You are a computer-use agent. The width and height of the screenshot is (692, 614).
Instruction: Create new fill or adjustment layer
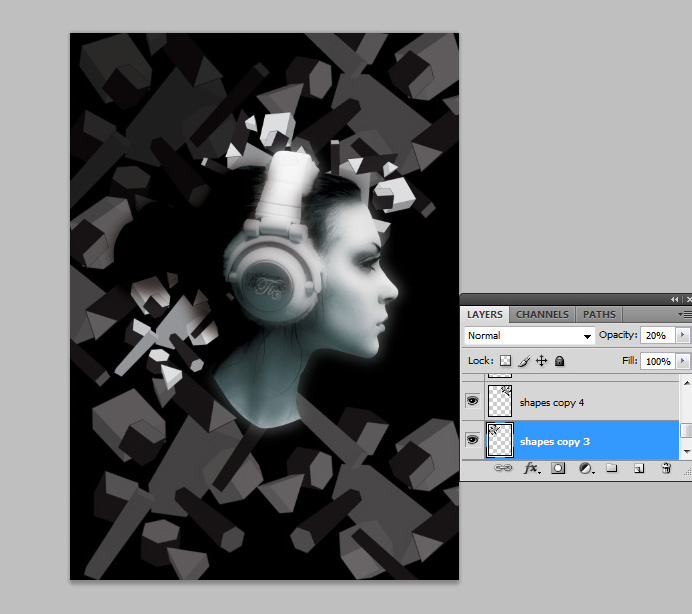585,468
